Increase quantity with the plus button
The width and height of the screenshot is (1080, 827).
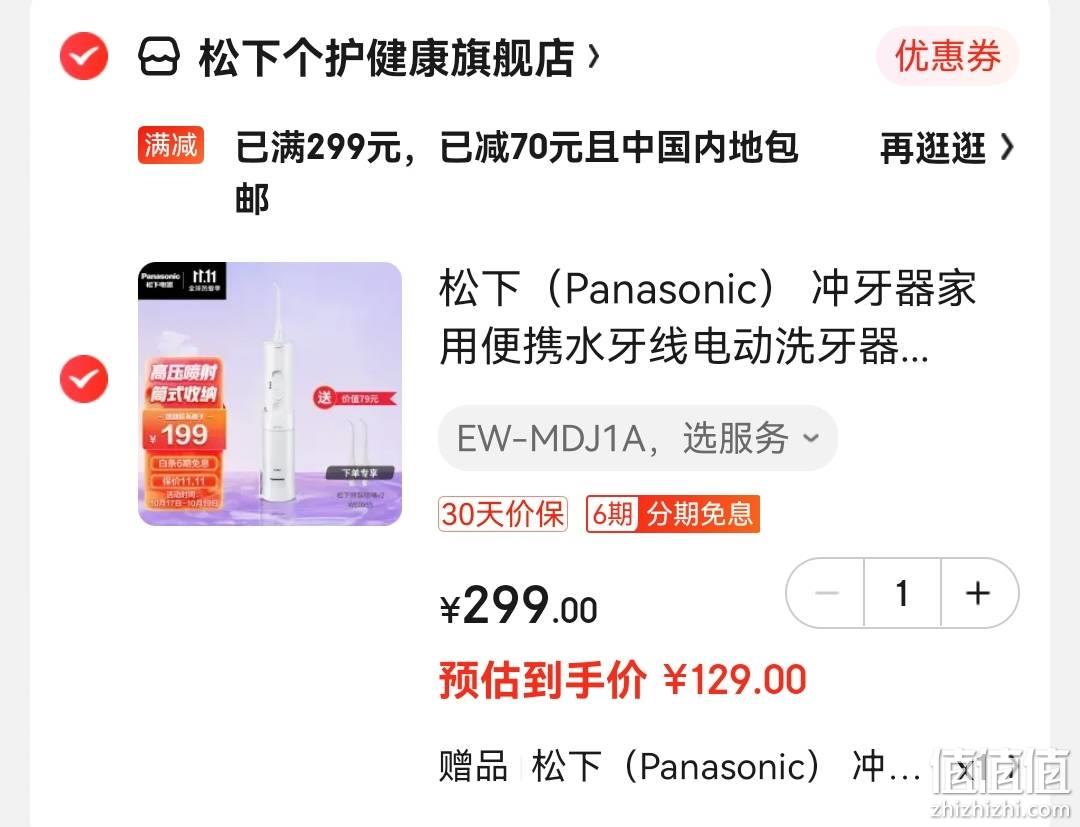[979, 593]
